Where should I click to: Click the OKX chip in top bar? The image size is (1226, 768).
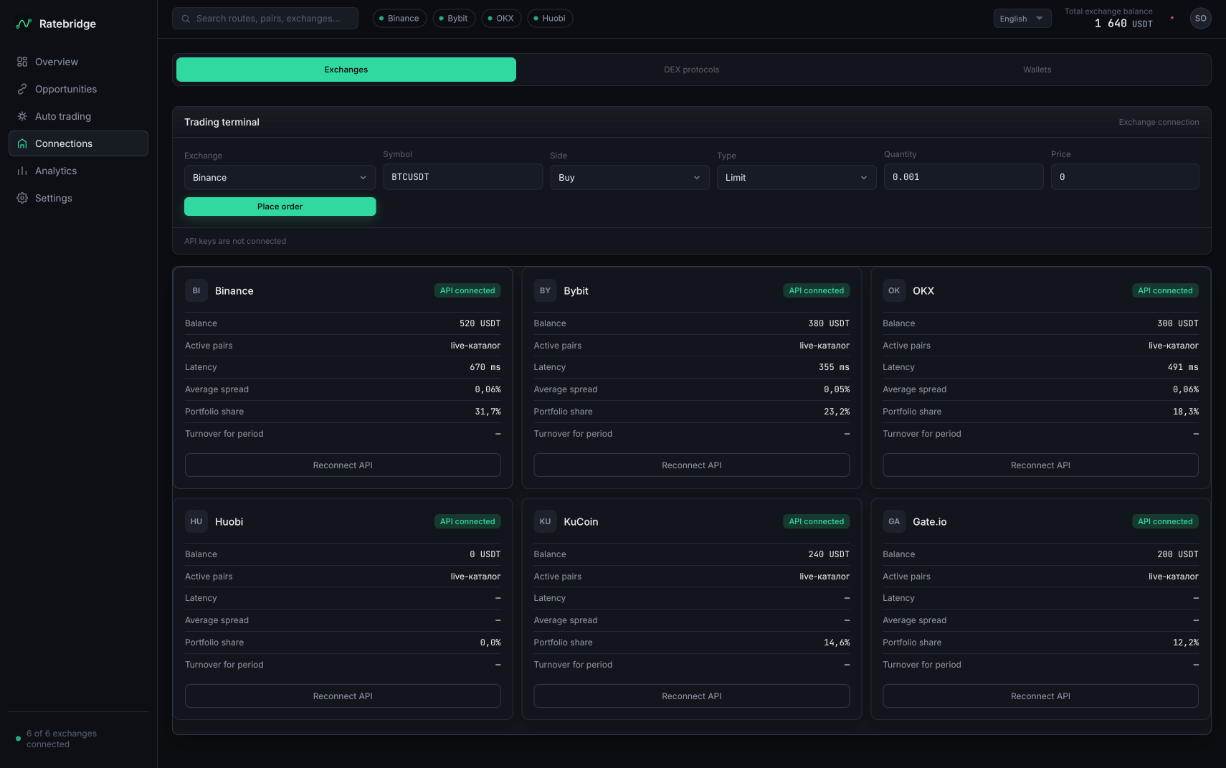point(501,18)
